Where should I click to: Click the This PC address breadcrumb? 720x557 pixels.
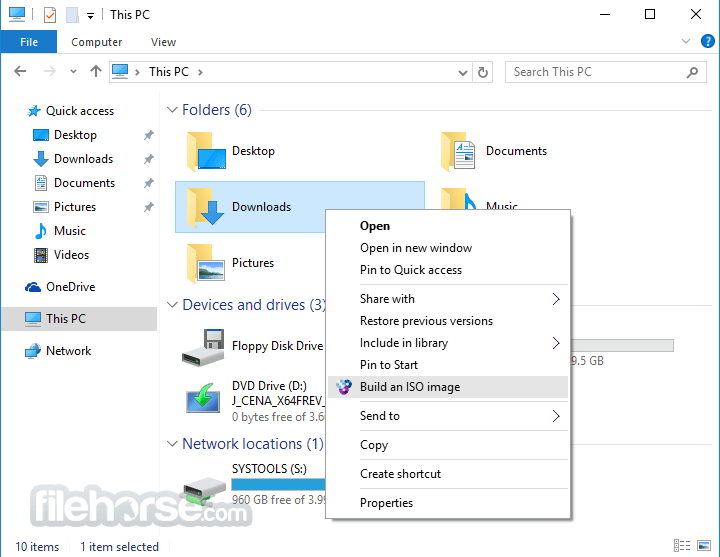coord(169,72)
